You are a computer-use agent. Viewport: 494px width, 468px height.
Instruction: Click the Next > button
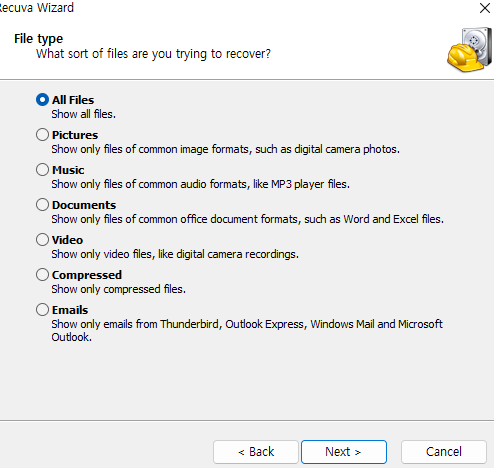(344, 452)
